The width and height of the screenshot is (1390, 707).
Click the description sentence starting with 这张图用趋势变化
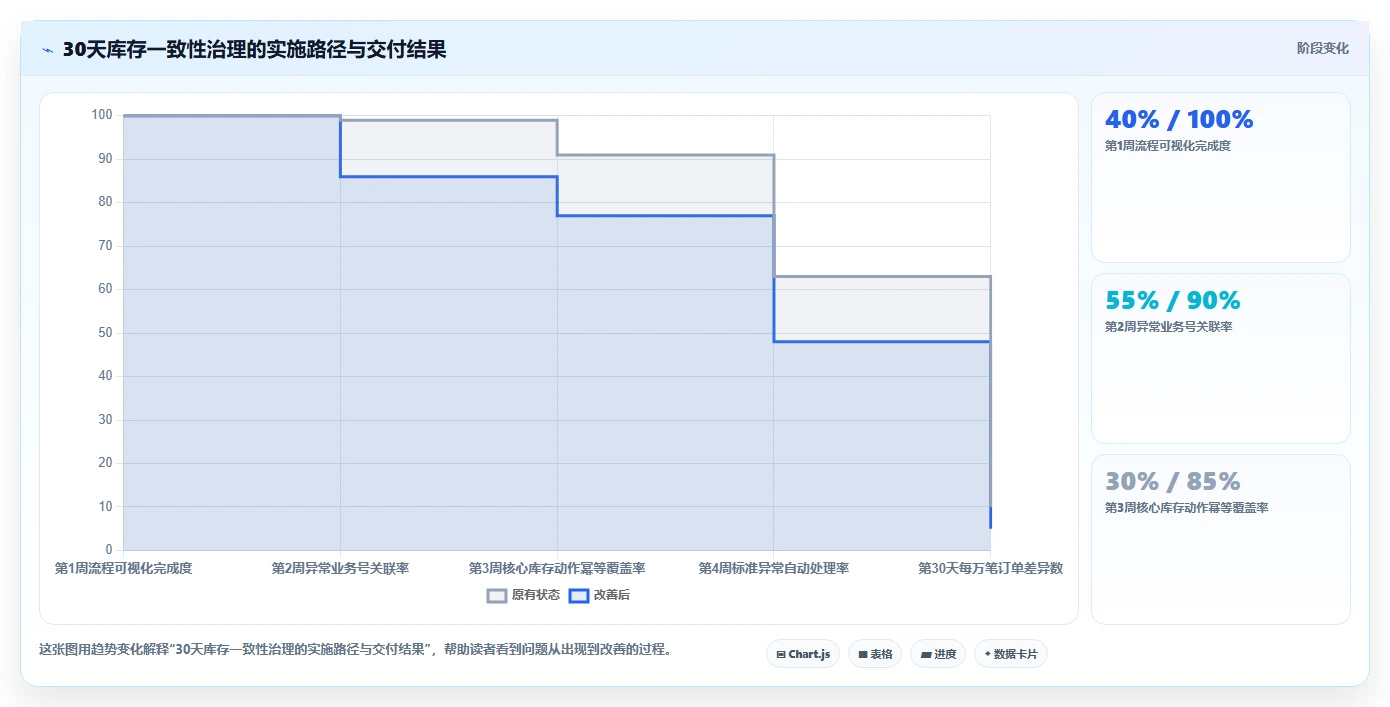pyautogui.click(x=355, y=649)
